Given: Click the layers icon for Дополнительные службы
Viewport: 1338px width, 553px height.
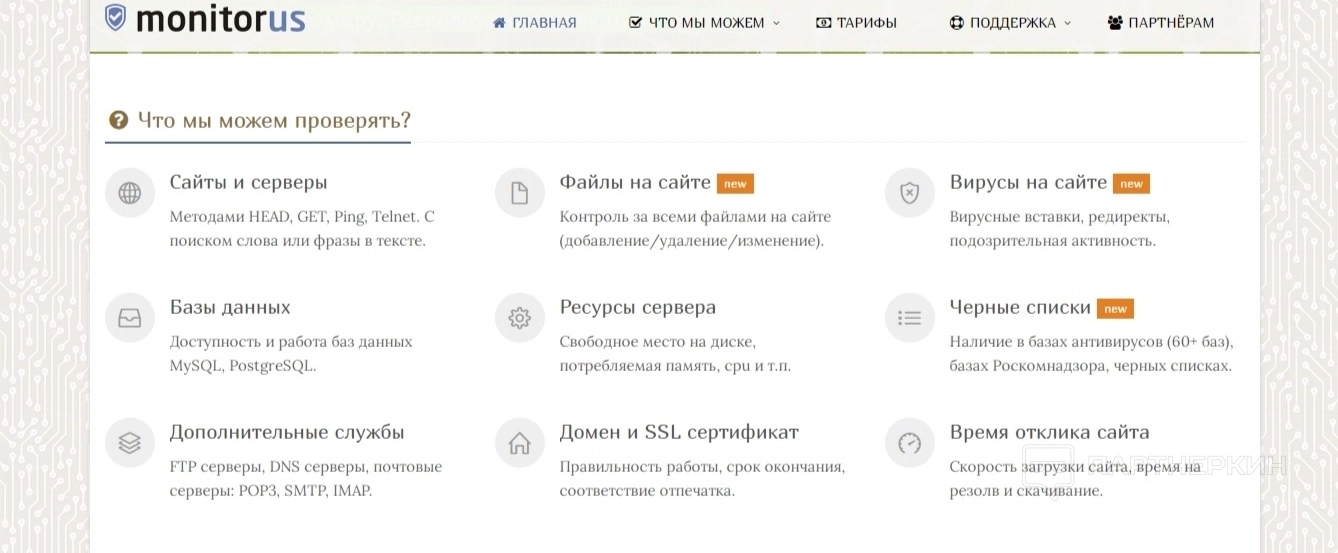Looking at the screenshot, I should coord(130,443).
